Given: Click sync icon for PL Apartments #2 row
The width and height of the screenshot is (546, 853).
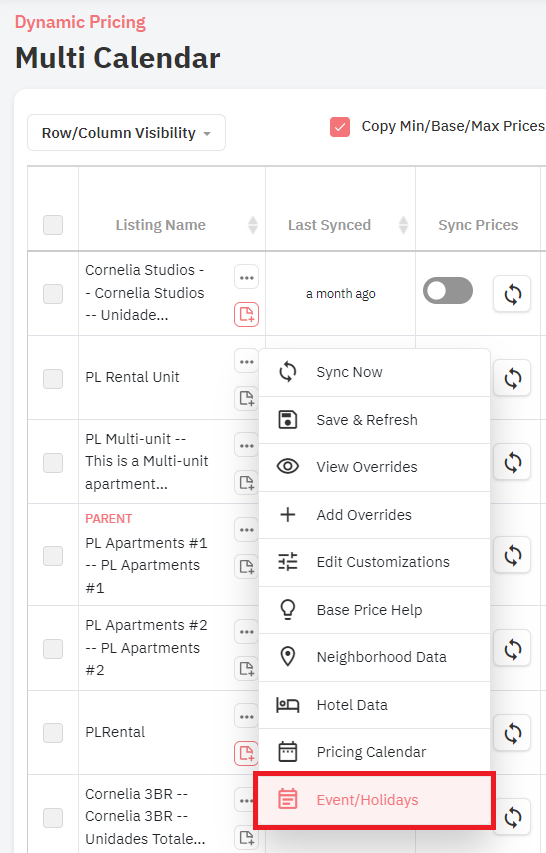Looking at the screenshot, I should 512,648.
